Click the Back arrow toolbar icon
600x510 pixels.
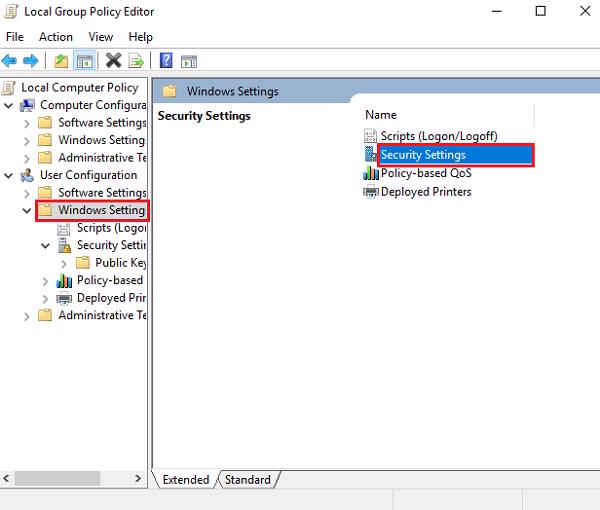pyautogui.click(x=10, y=61)
